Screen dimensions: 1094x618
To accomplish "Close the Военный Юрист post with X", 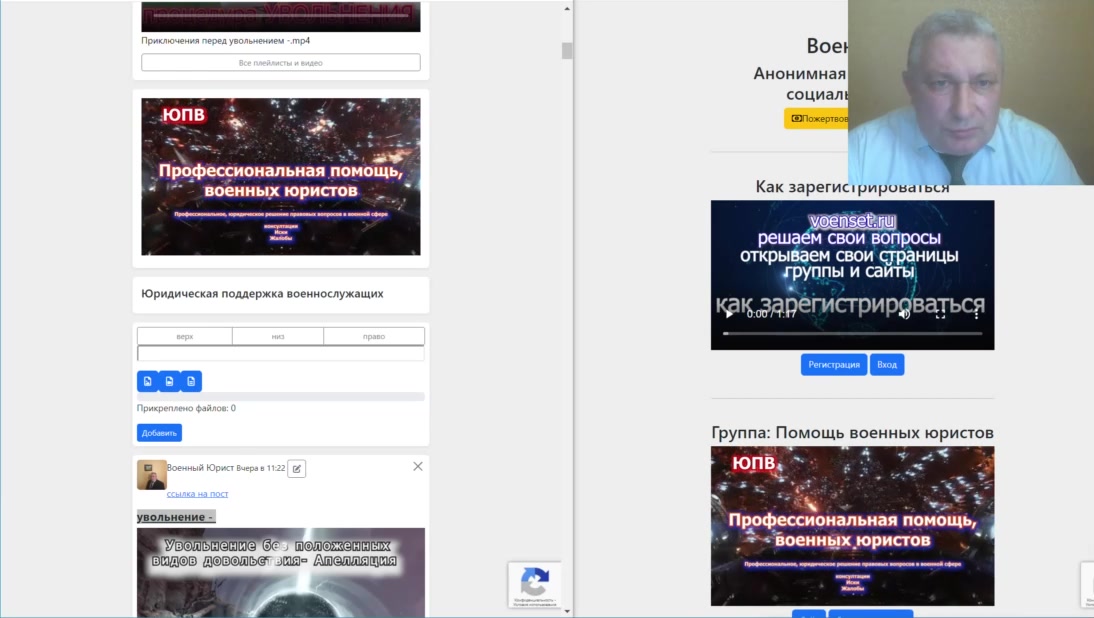I will [418, 466].
